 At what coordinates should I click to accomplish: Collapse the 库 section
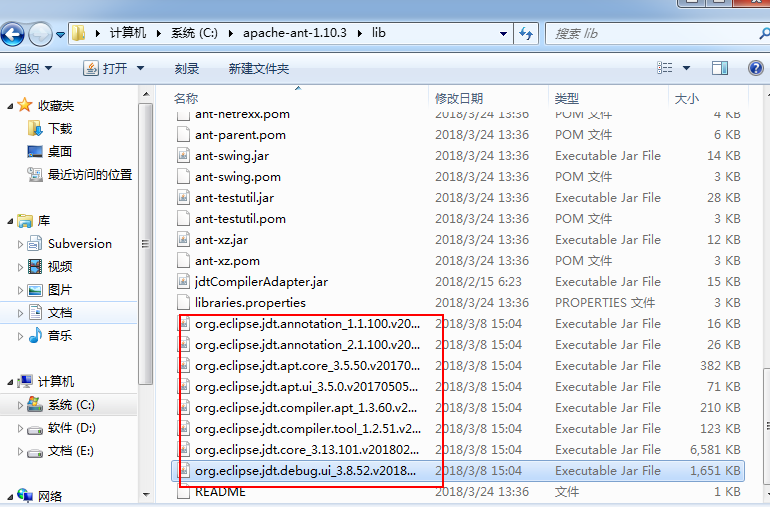pos(10,221)
